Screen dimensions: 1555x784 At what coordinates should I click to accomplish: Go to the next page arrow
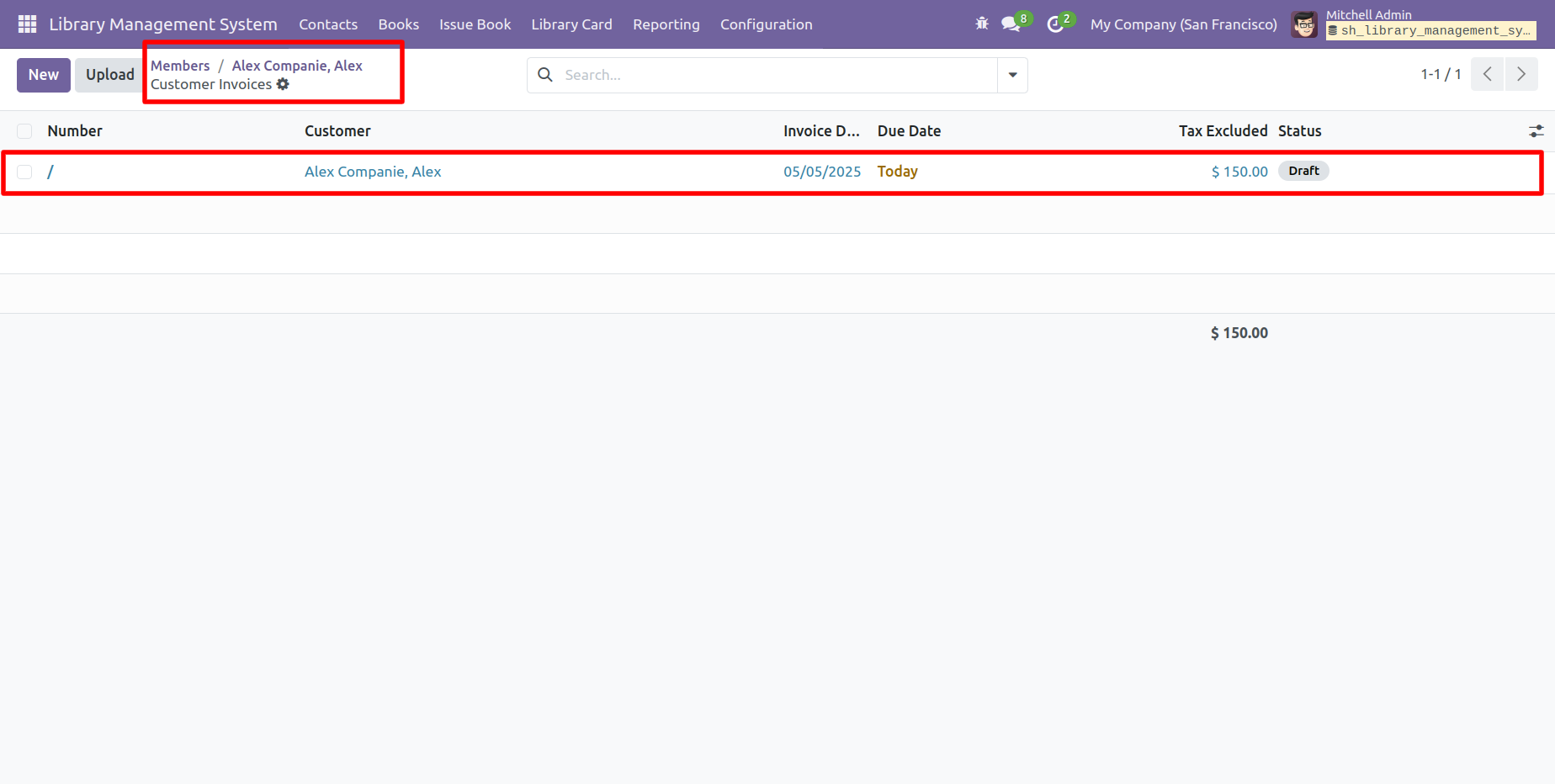tap(1521, 75)
